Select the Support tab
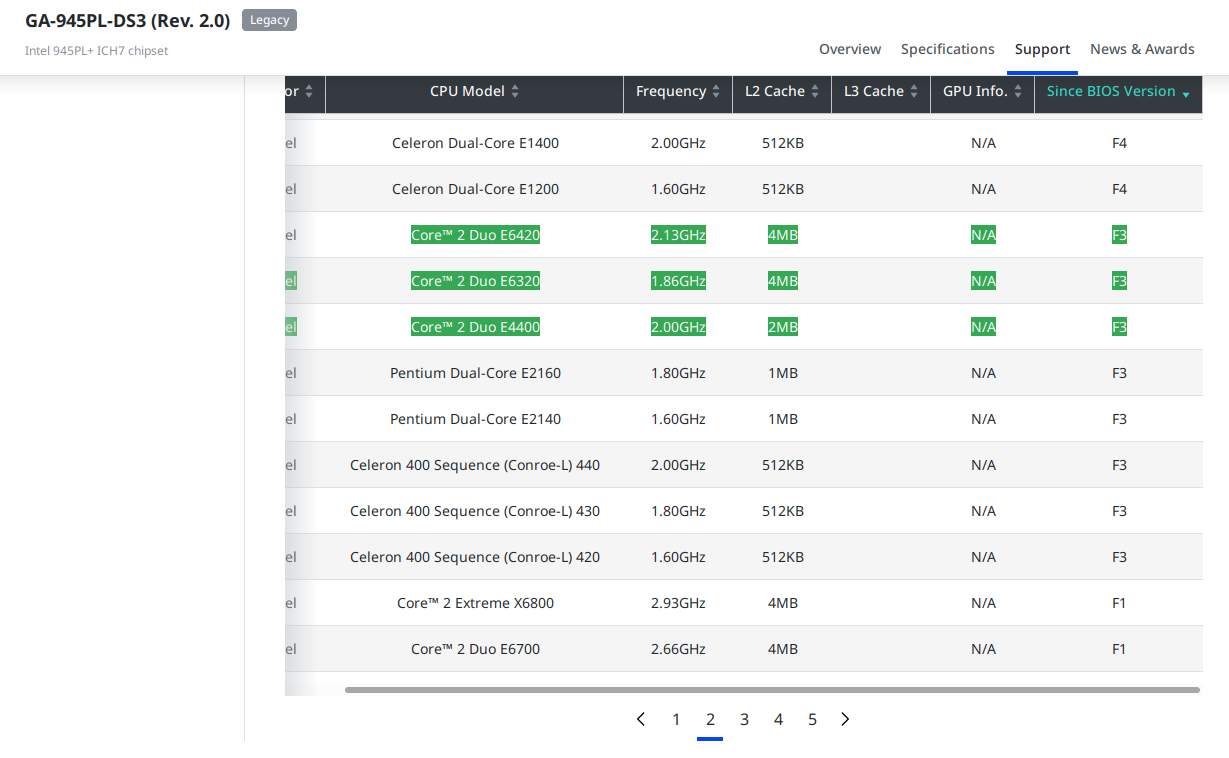This screenshot has width=1229, height=758. [x=1042, y=49]
